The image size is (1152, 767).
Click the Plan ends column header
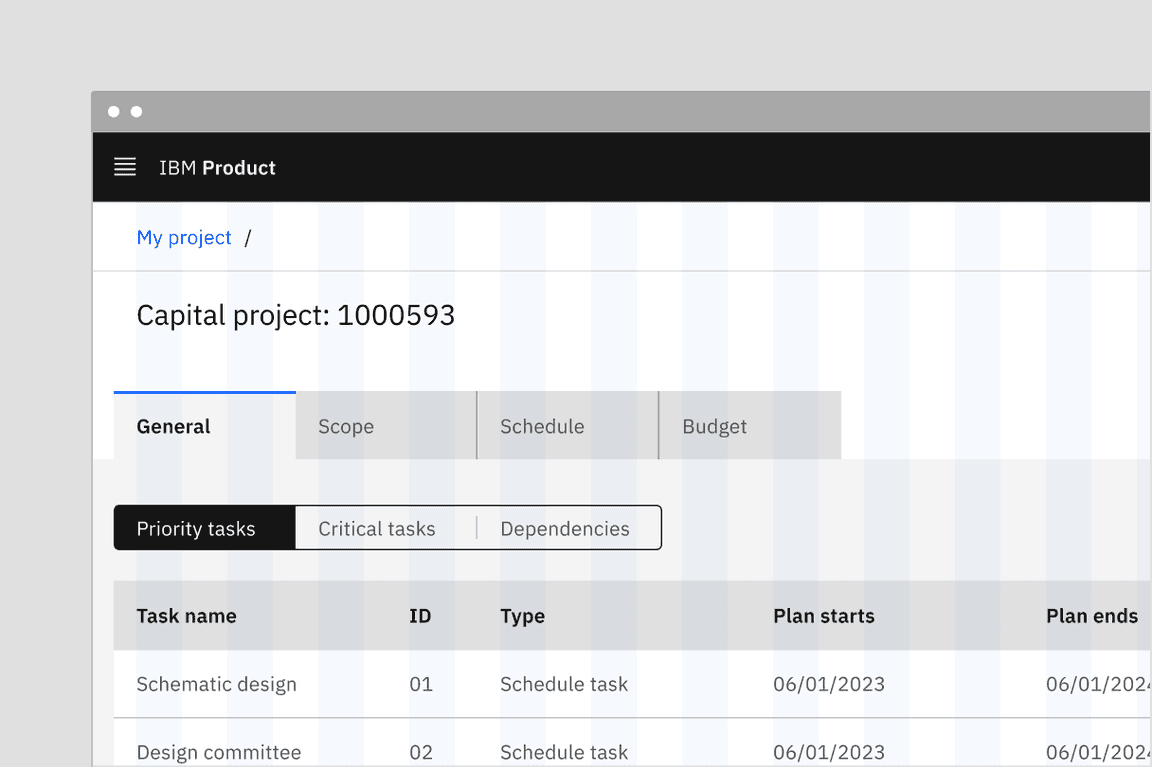pos(1092,616)
